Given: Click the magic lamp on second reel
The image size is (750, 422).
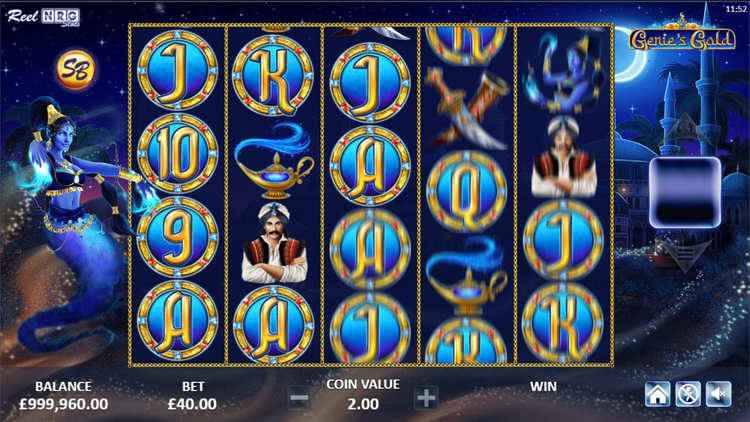Looking at the screenshot, I should (x=274, y=162).
